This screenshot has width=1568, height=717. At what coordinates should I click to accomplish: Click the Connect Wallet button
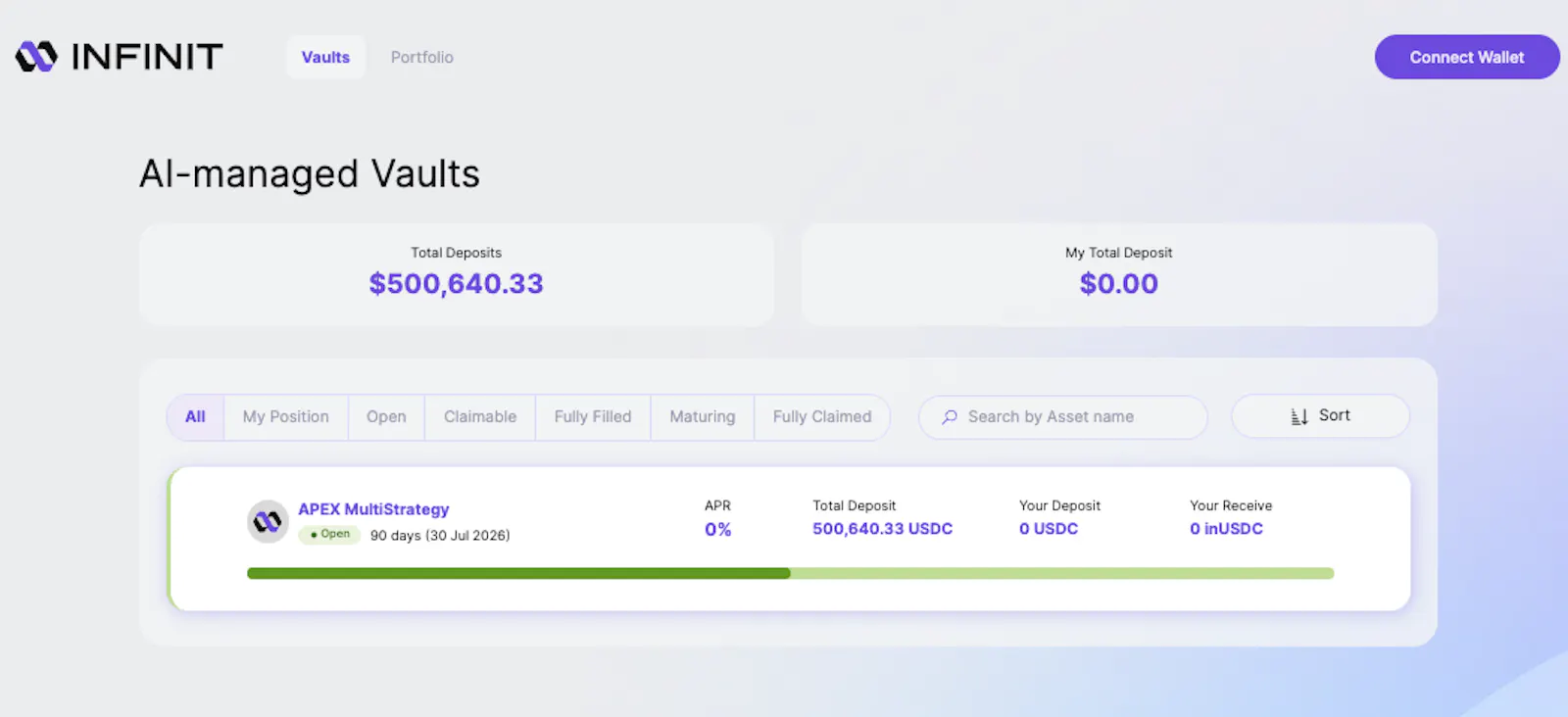click(x=1467, y=57)
